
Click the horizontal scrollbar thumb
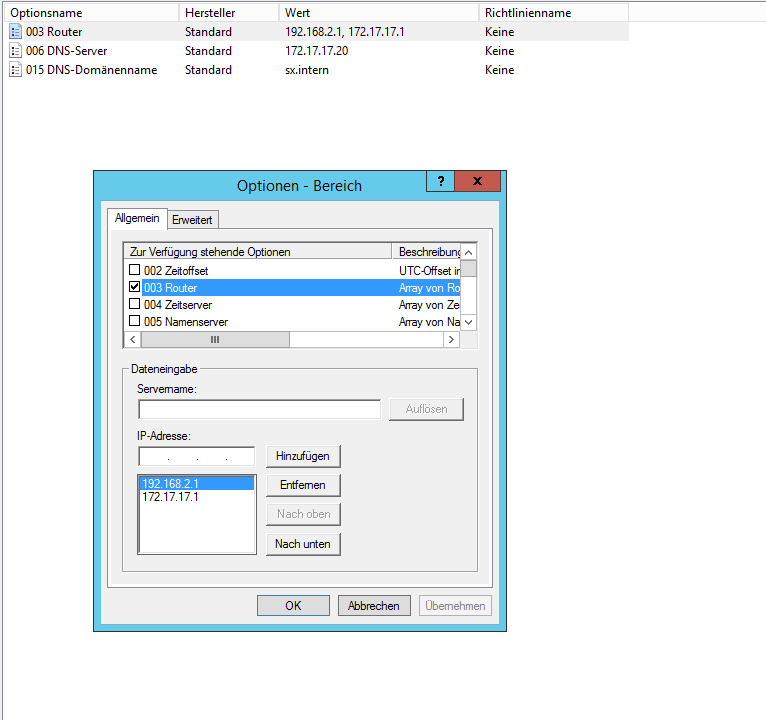click(215, 339)
